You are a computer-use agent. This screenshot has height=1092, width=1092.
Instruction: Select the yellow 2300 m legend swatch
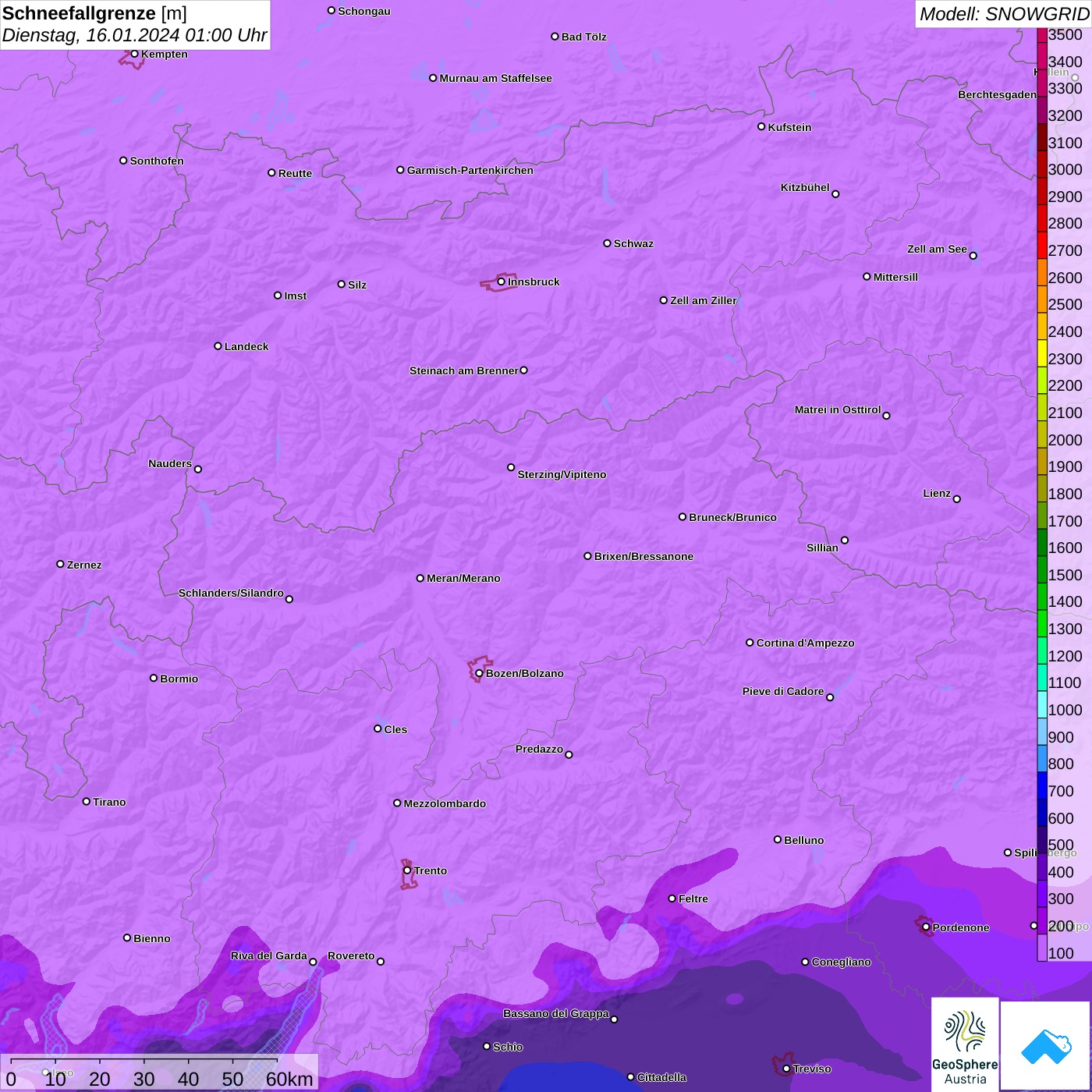pyautogui.click(x=1042, y=353)
